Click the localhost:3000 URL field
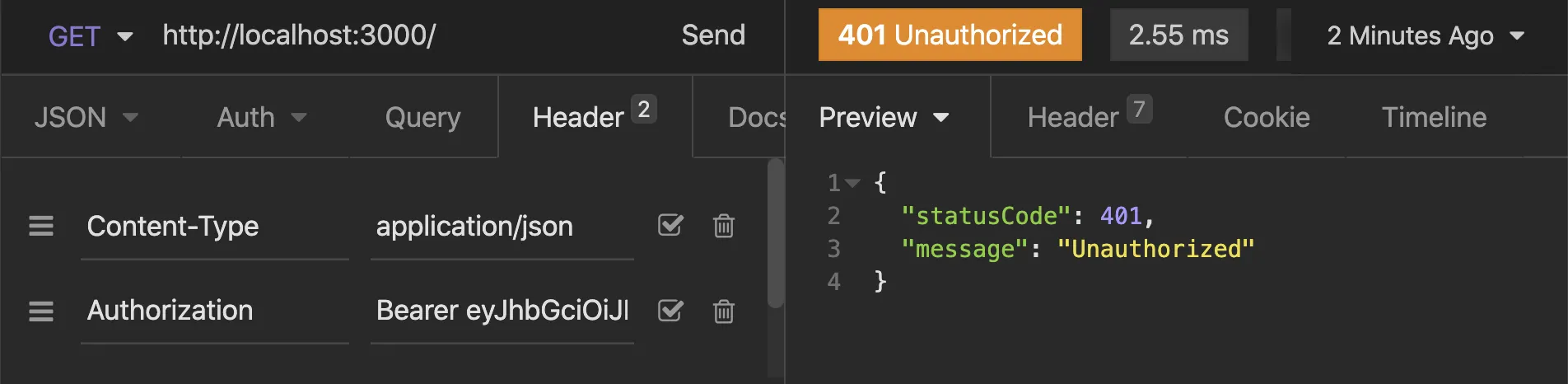The width and height of the screenshot is (1568, 384). (395, 35)
